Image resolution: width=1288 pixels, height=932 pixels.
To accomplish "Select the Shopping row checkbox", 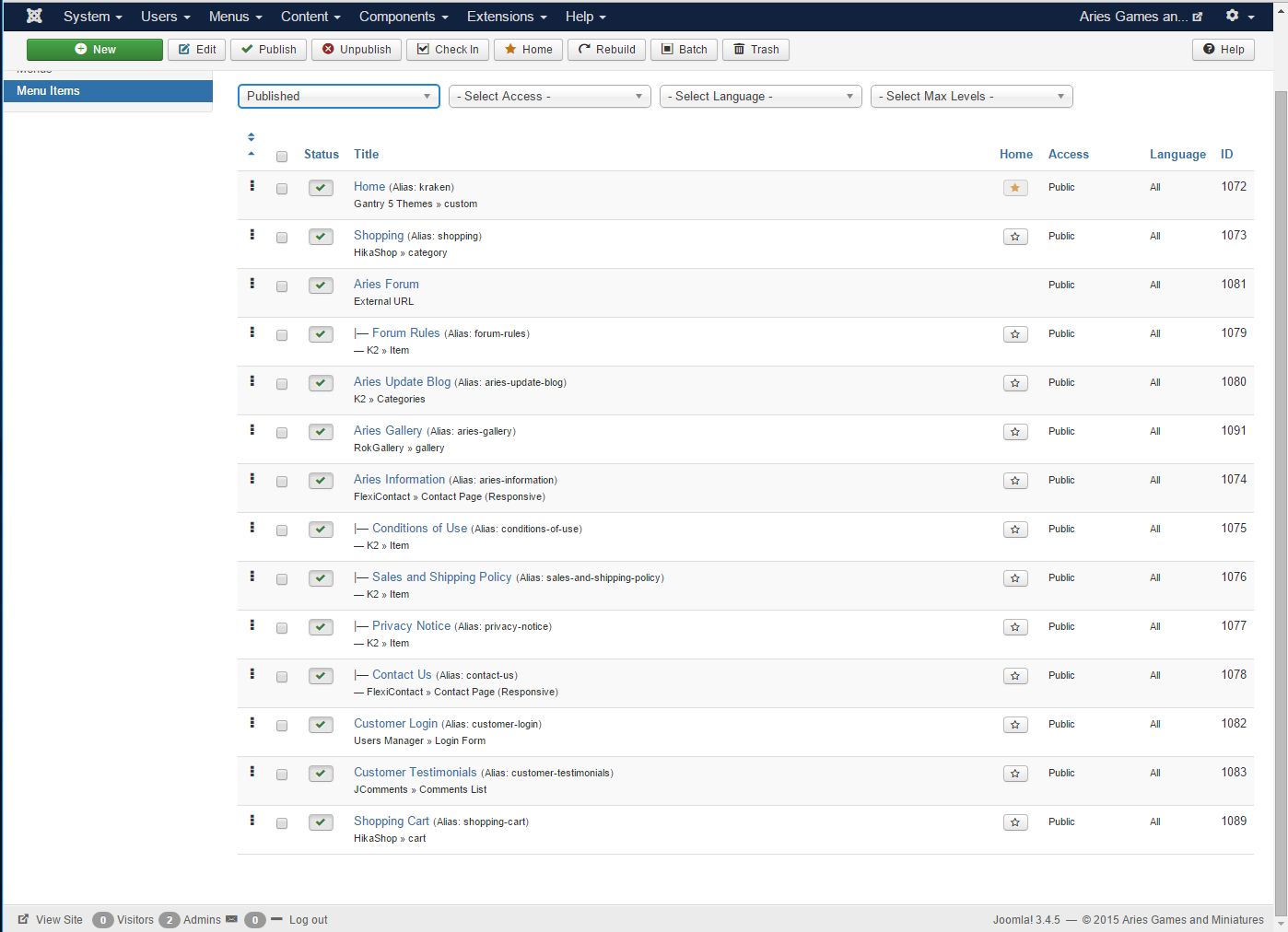I will pos(282,238).
